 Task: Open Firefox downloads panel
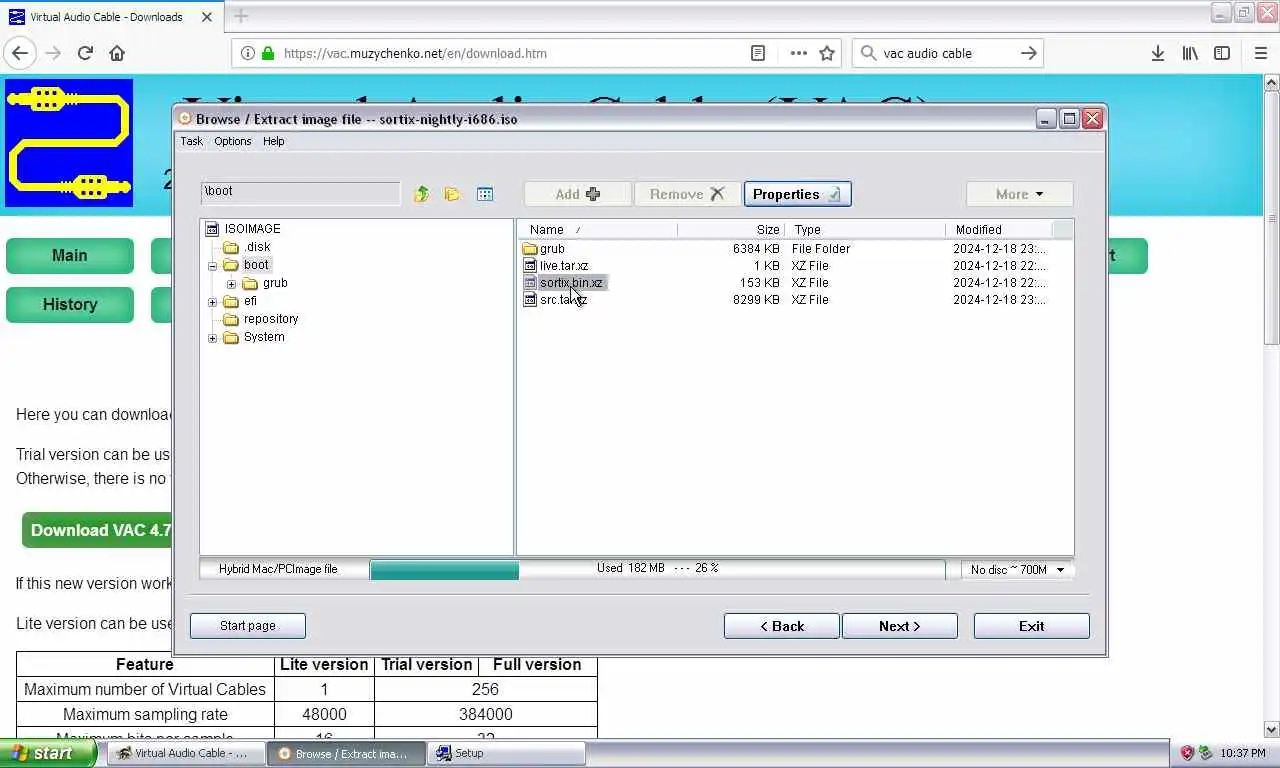[1157, 53]
